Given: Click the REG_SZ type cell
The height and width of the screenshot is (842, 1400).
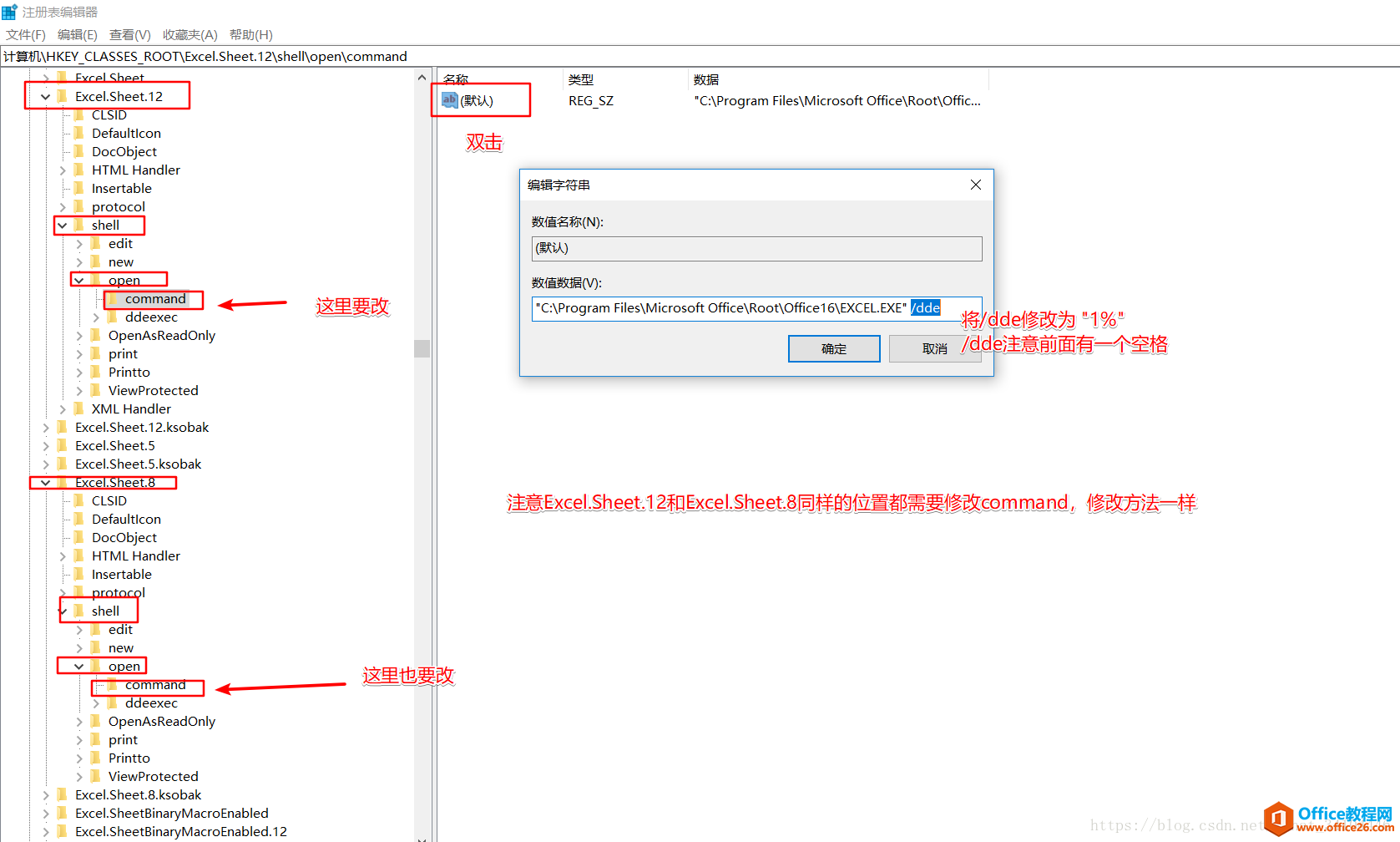Looking at the screenshot, I should coord(591,101).
